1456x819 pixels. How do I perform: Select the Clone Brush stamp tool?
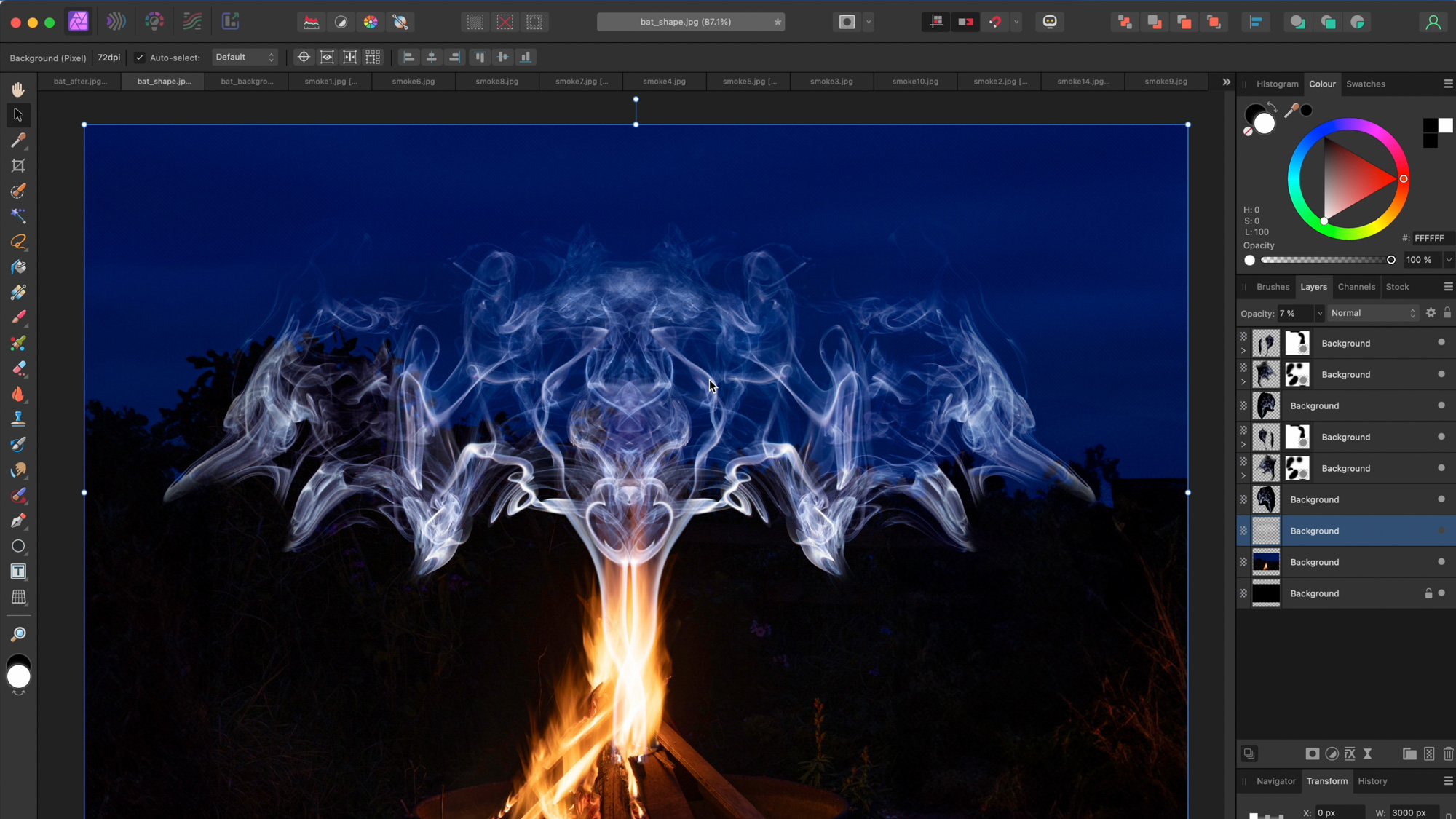coord(18,419)
